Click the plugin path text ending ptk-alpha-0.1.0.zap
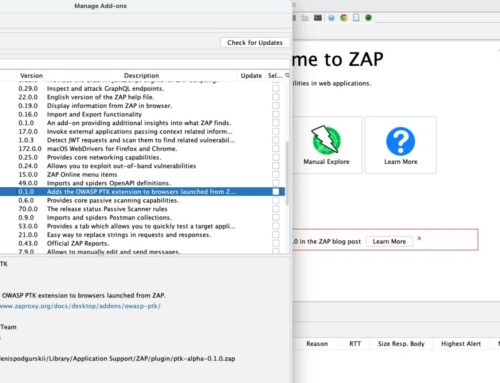Image resolution: width=500 pixels, height=383 pixels. pos(117,359)
